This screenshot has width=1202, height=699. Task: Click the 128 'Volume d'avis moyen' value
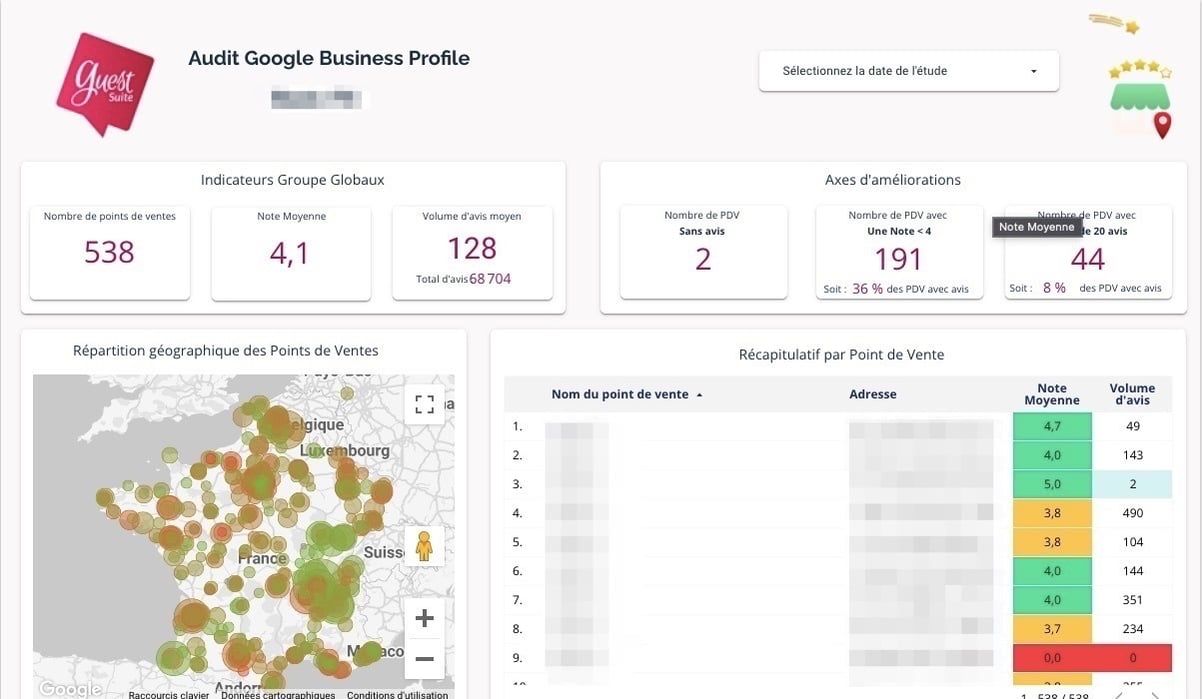472,247
